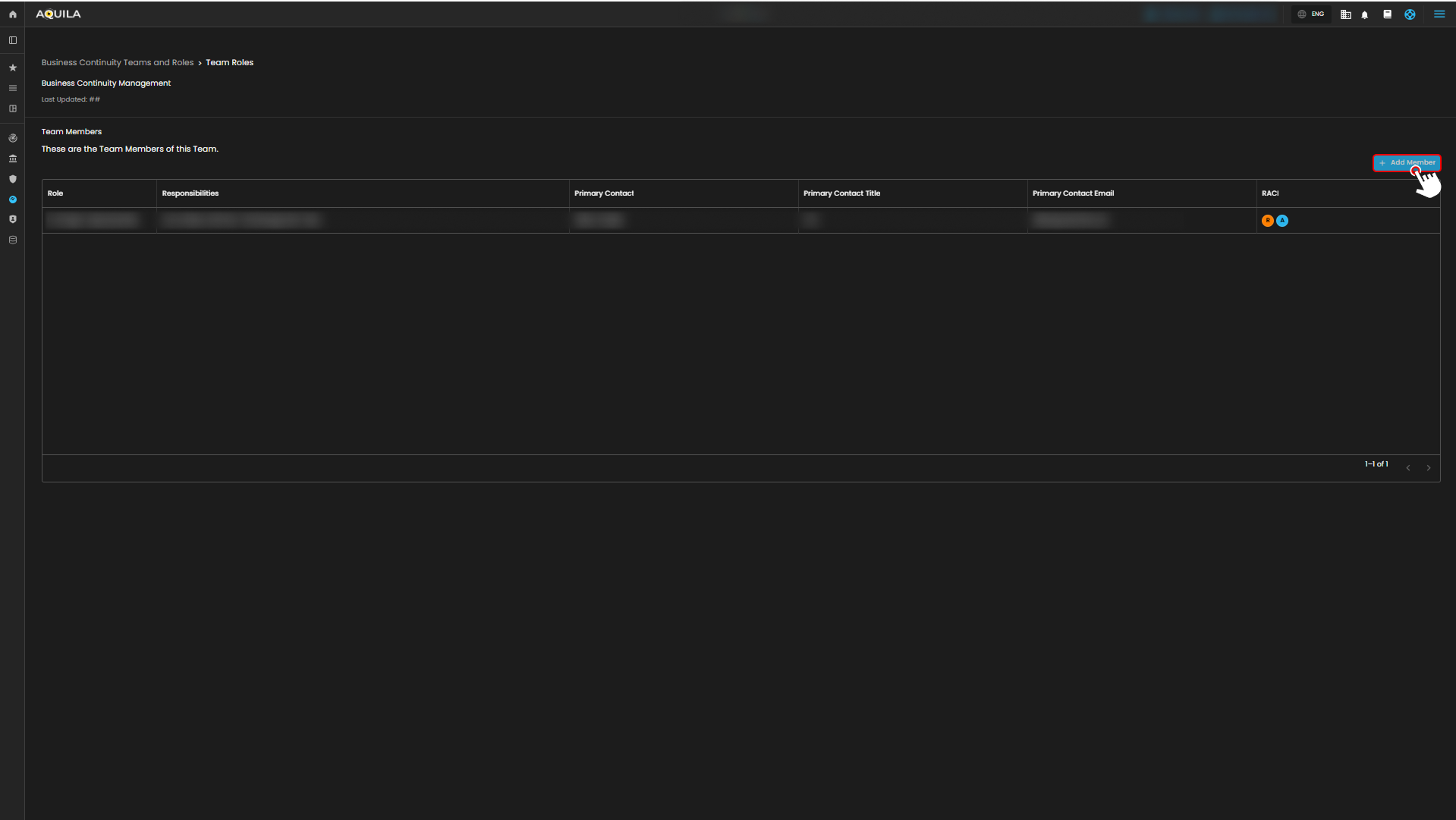This screenshot has height=820, width=1456.
Task: Go to next page of table
Action: tap(1428, 468)
